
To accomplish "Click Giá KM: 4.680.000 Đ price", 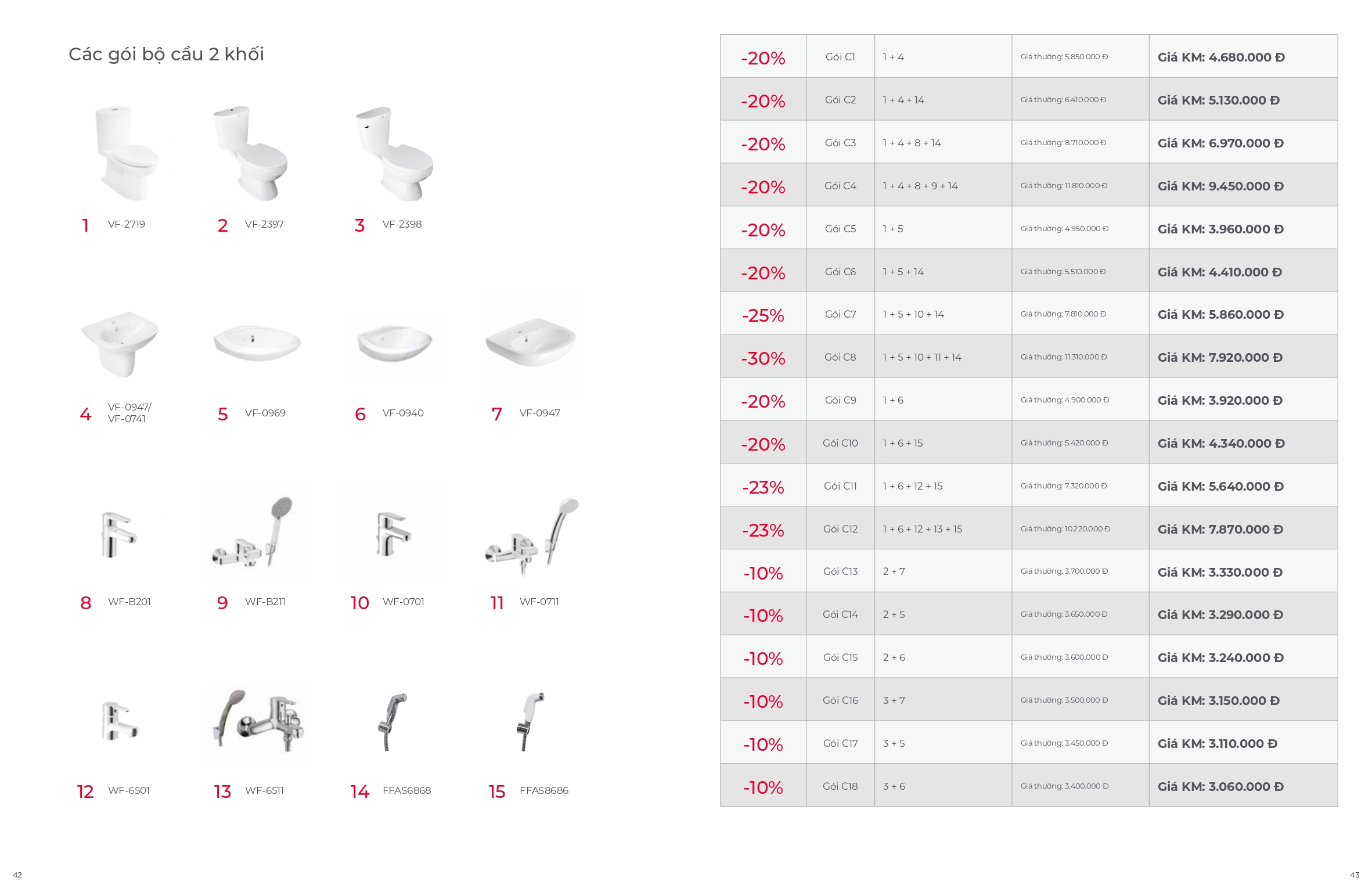I will [x=1221, y=57].
